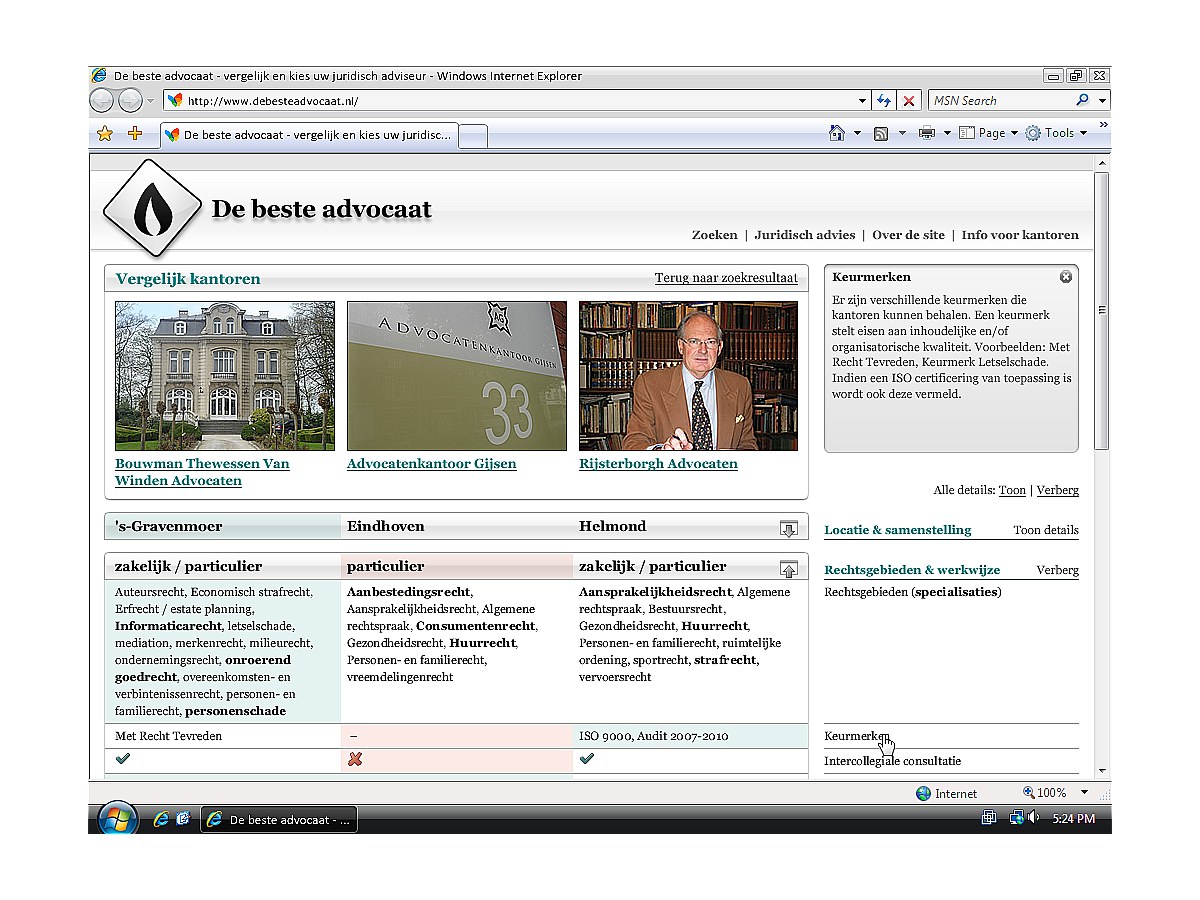Image resolution: width=1200 pixels, height=900 pixels.
Task: Refresh the current webpage
Action: tap(884, 100)
